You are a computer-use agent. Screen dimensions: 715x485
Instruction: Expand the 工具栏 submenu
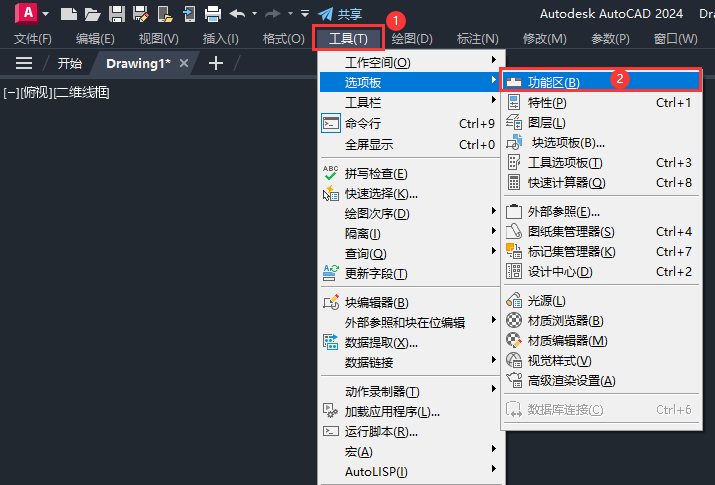tap(409, 102)
